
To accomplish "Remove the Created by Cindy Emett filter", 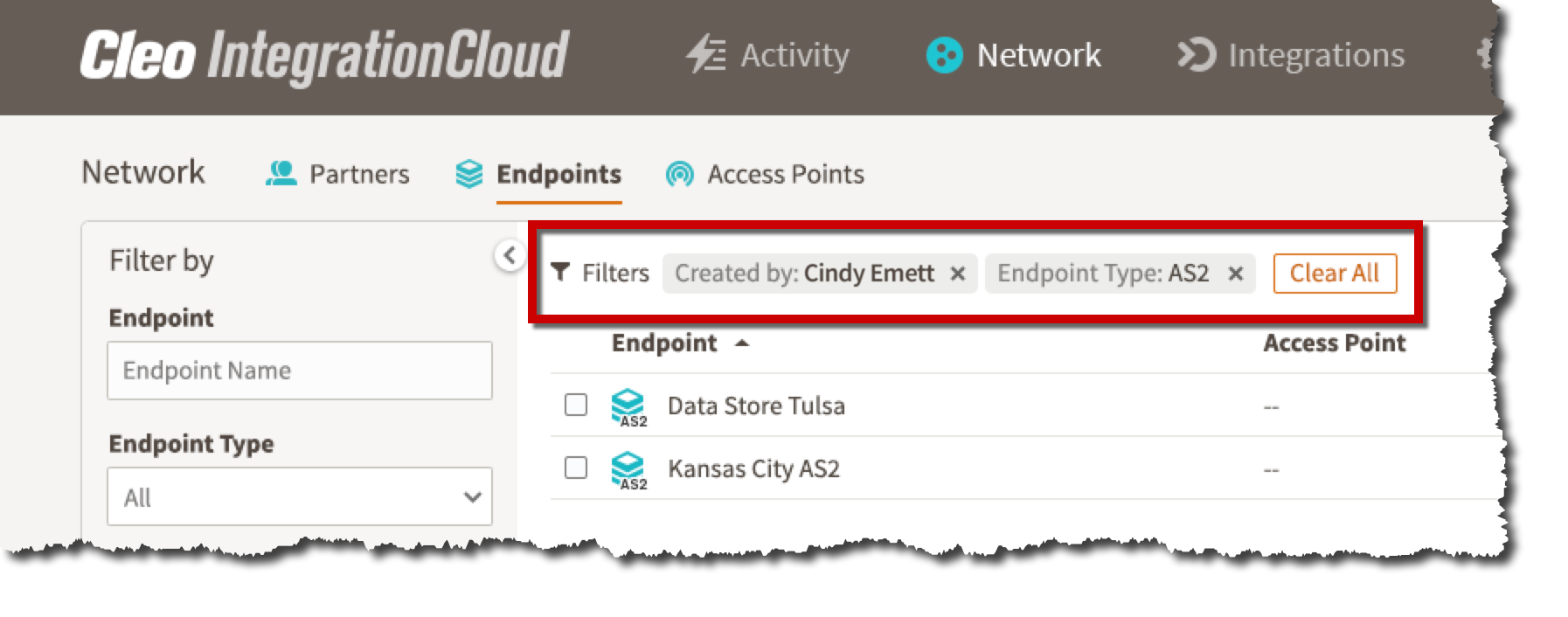I will coord(958,274).
